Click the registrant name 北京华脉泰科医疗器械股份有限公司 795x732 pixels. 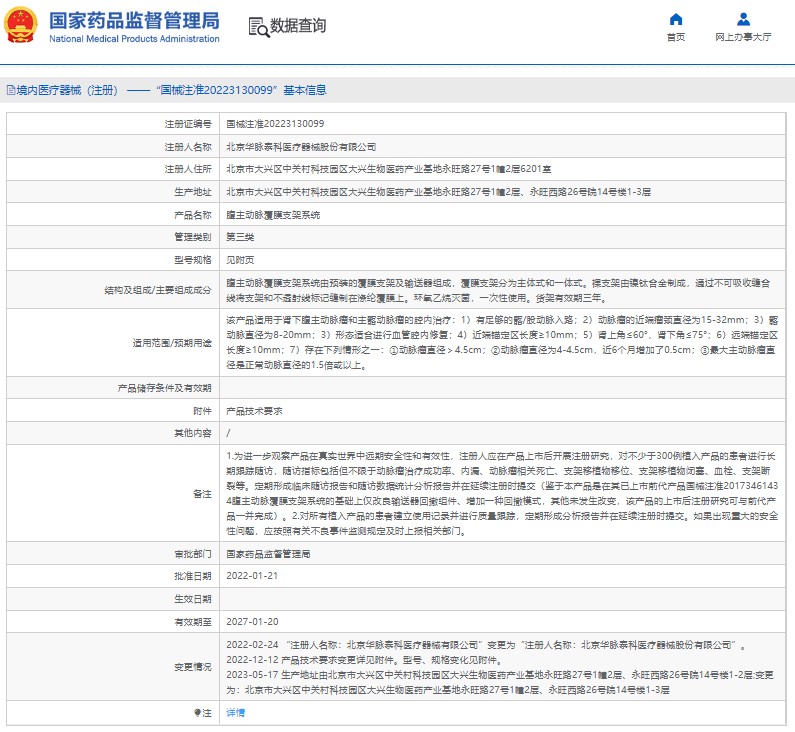point(301,147)
